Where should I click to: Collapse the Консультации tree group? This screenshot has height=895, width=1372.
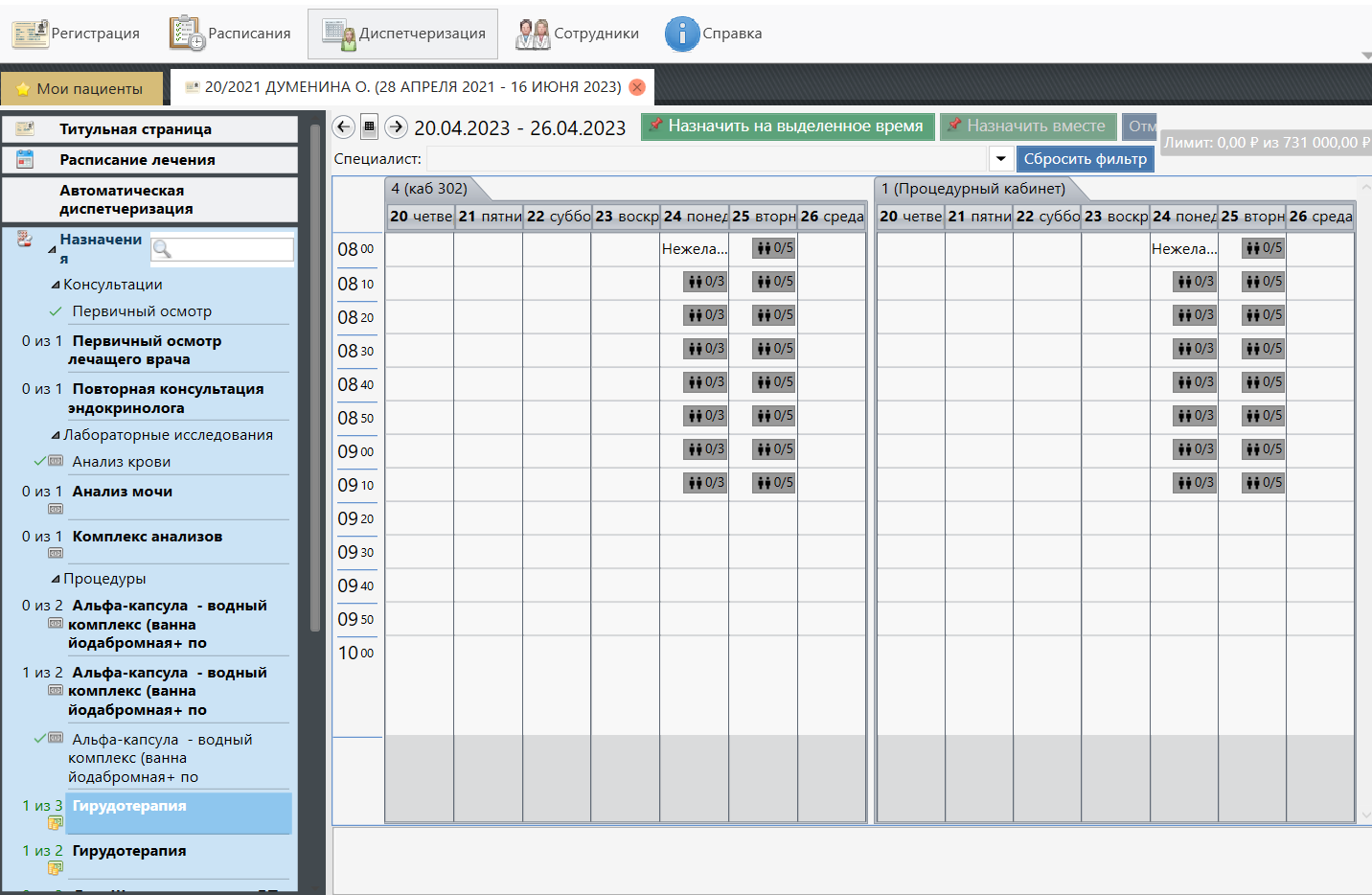pos(56,286)
